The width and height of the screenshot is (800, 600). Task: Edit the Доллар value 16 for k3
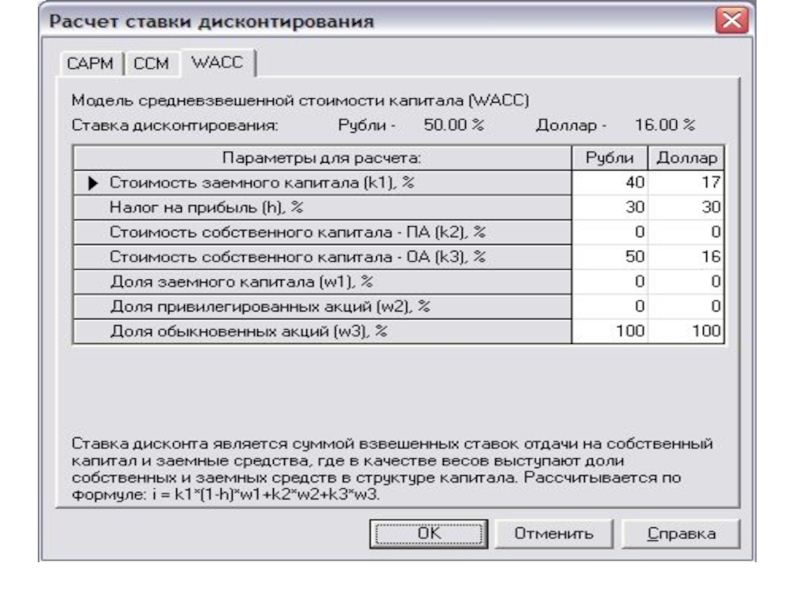point(686,257)
